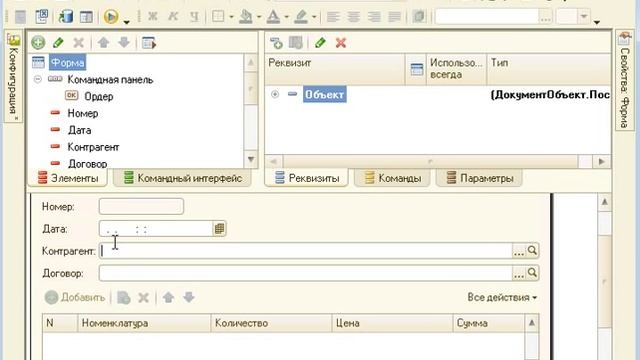640x360 pixels.
Task: Click the form layout icon next to the database icon
Action: (x=86, y=16)
